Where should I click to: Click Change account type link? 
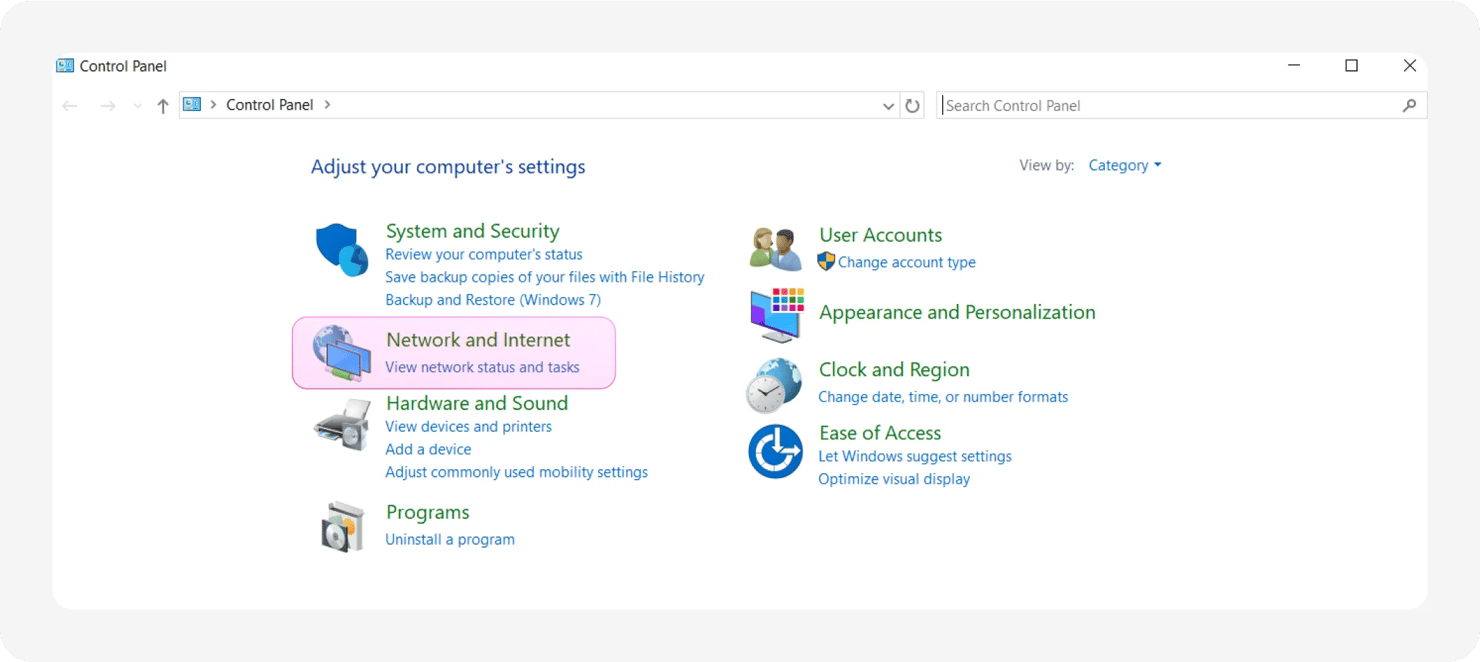coord(906,263)
